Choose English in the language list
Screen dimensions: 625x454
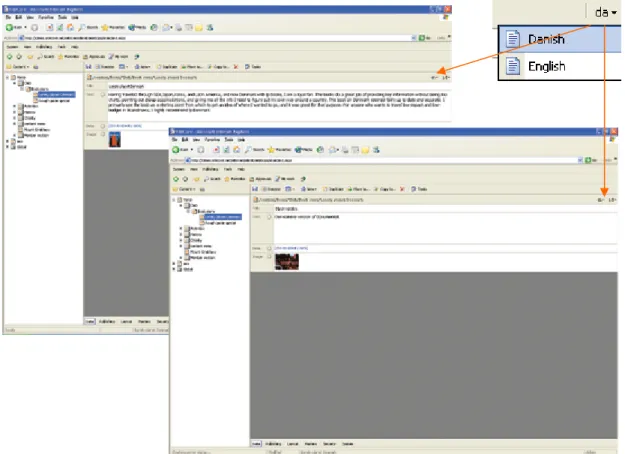coord(560,66)
